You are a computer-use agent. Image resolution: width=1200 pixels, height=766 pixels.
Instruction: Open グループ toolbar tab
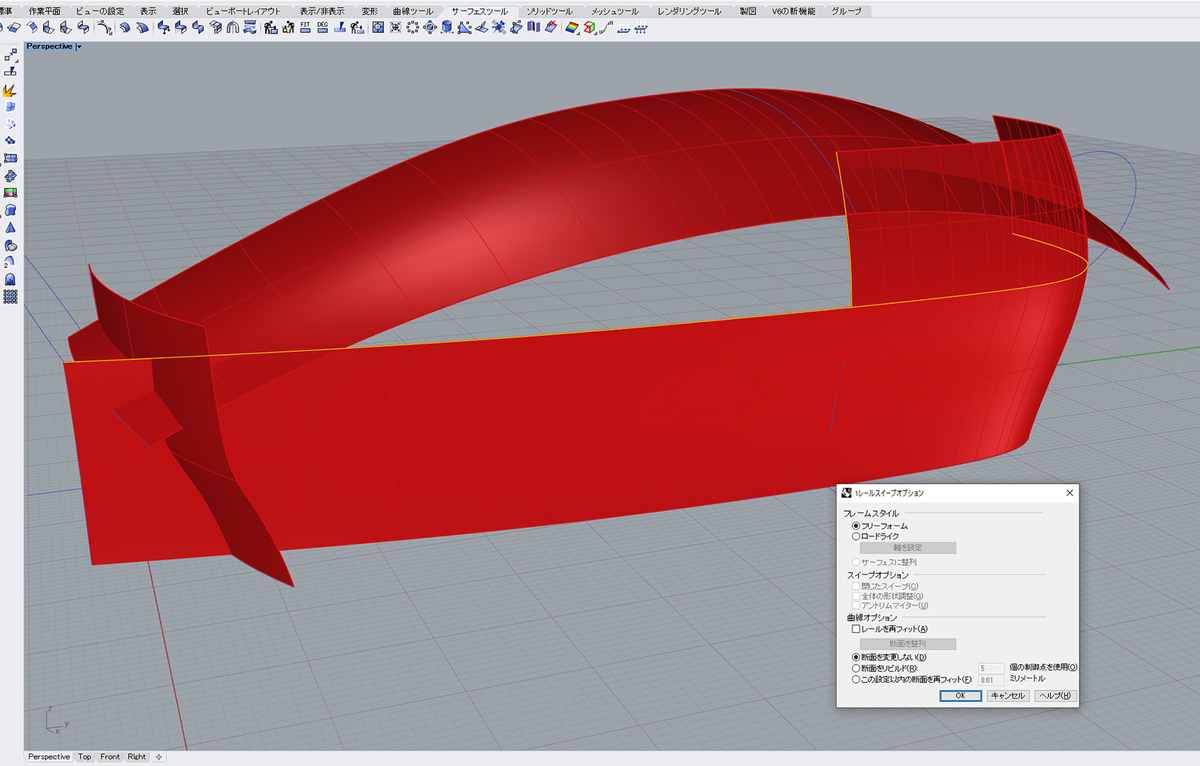pos(846,11)
